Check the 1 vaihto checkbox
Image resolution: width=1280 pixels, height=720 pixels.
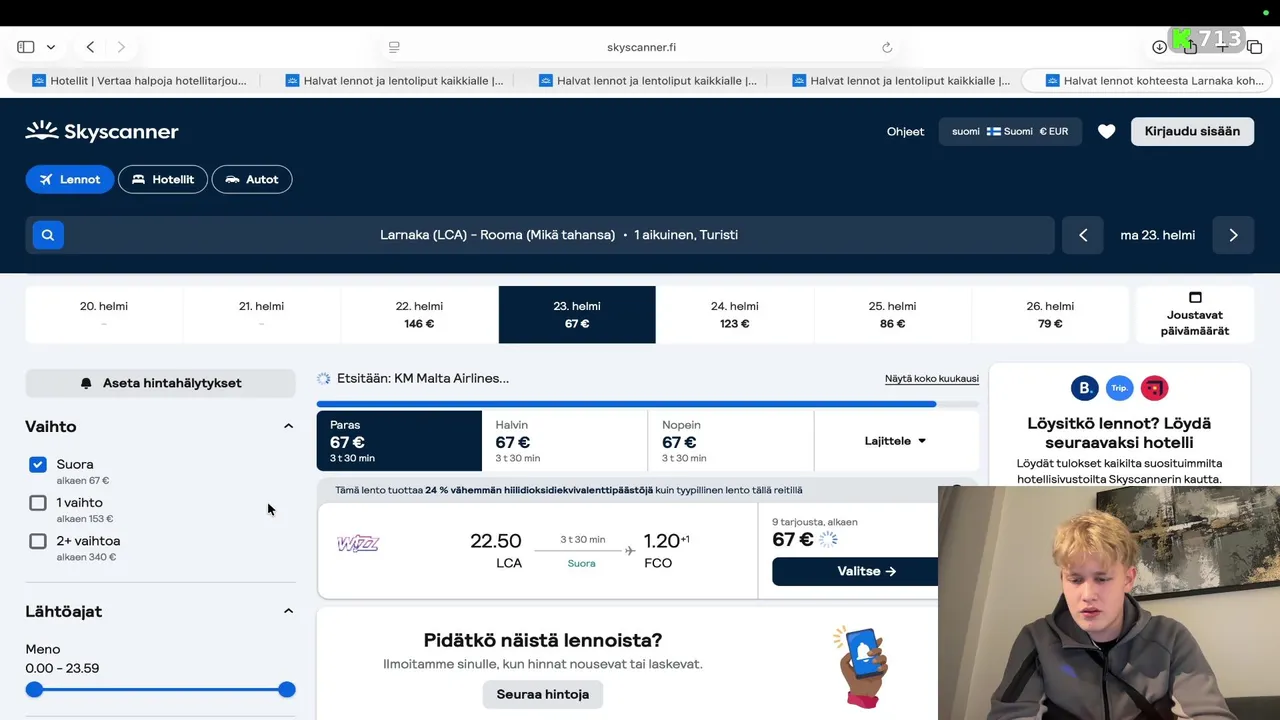point(38,503)
